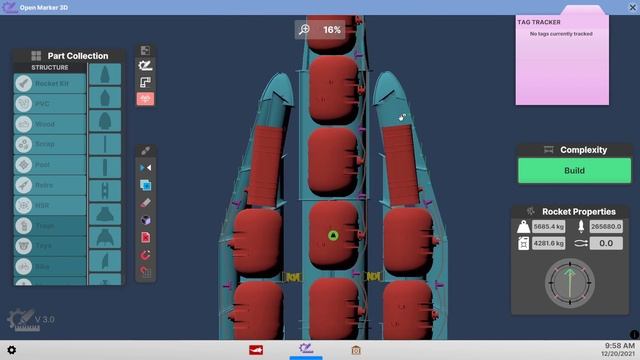Open the HSR part category

click(x=50, y=205)
